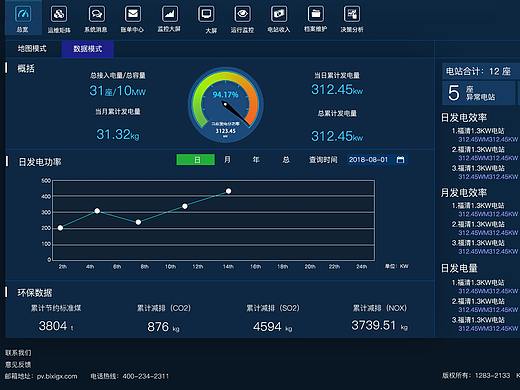Open the calendar picker icon beside 2018-08-01
The width and height of the screenshot is (520, 390).
point(400,160)
